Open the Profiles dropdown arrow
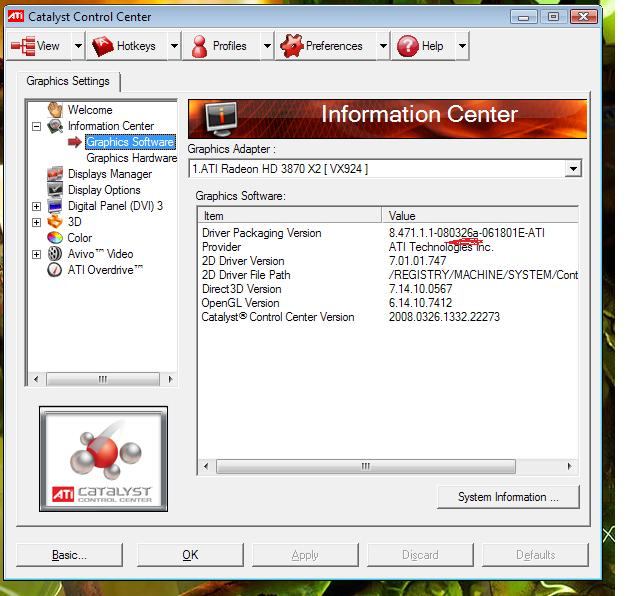 [x=267, y=46]
